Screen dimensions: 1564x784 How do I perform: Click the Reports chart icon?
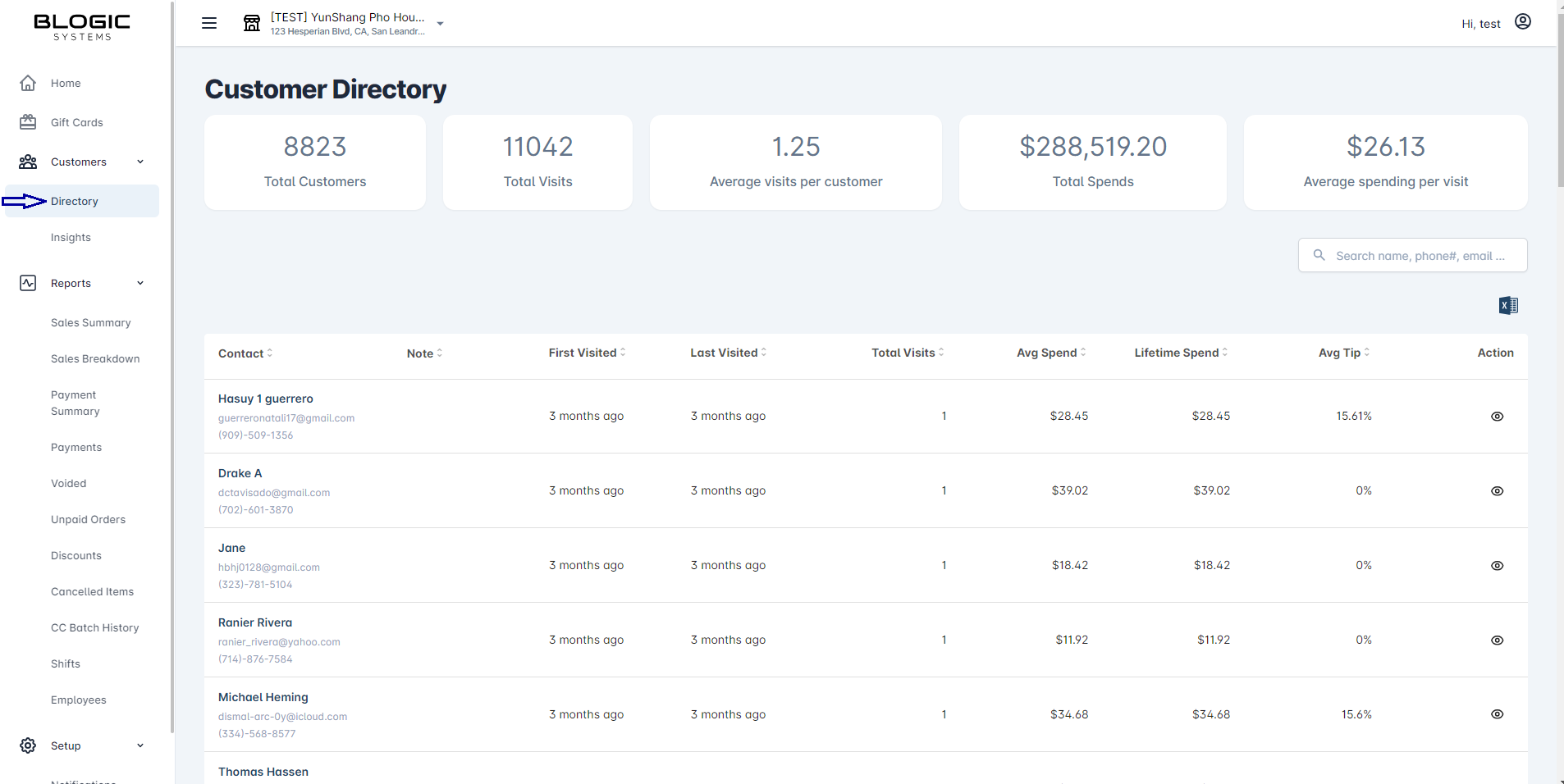28,283
